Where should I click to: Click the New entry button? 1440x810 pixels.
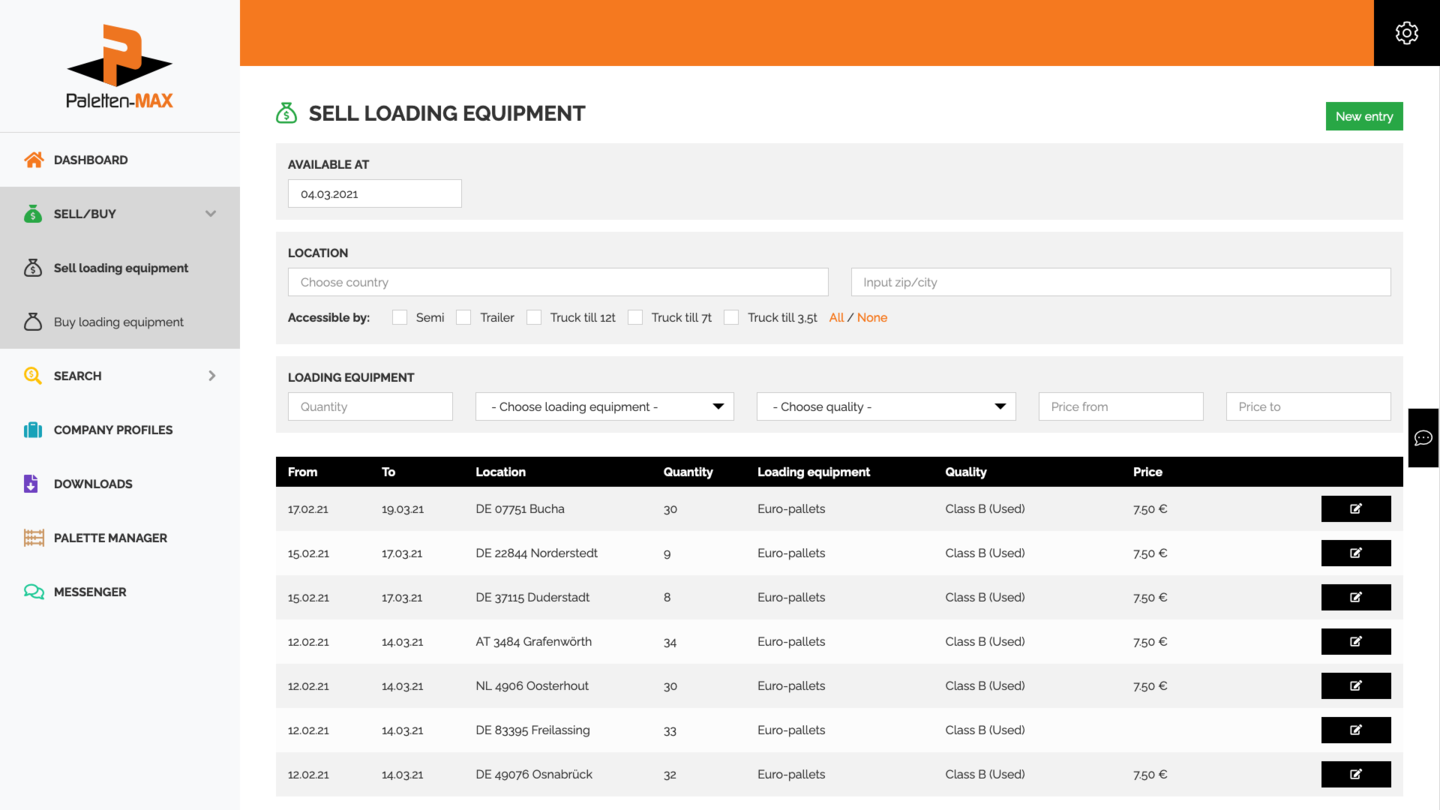[x=1364, y=116]
